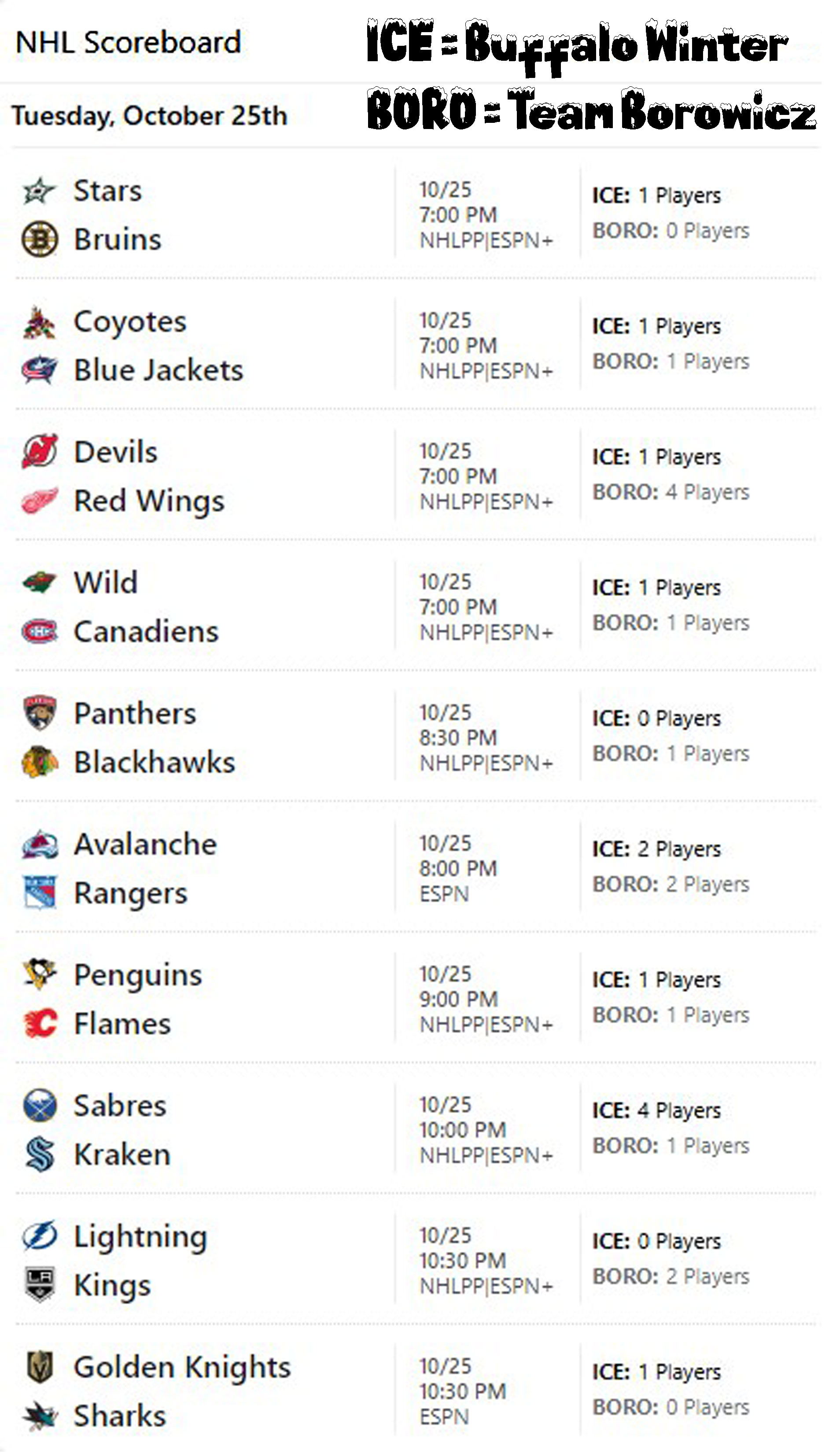
Task: Open the Blue Jackets team link
Action: point(158,370)
